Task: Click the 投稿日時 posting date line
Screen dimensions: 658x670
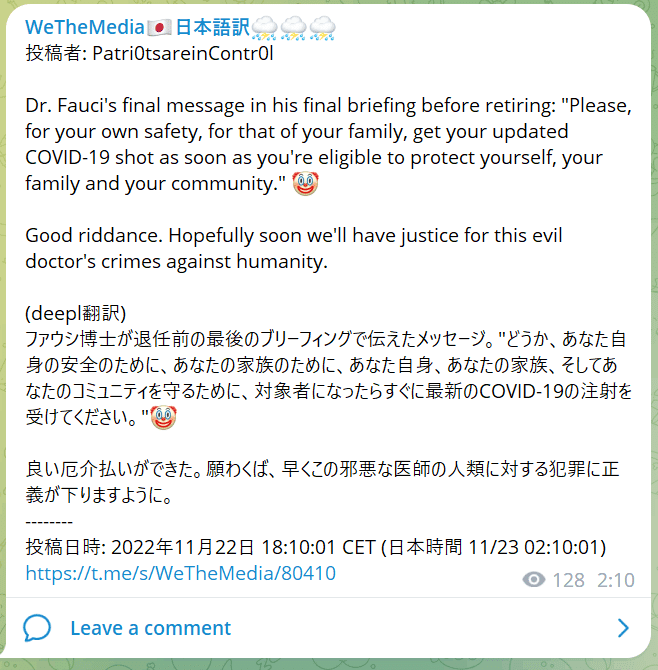Action: [316, 547]
